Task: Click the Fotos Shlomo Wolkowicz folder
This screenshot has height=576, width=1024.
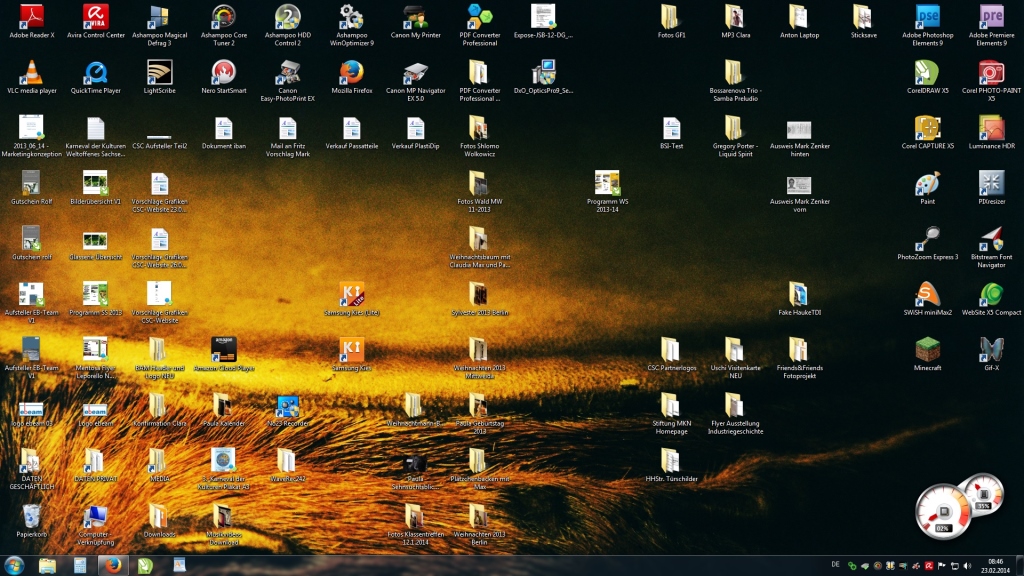Action: [479, 127]
